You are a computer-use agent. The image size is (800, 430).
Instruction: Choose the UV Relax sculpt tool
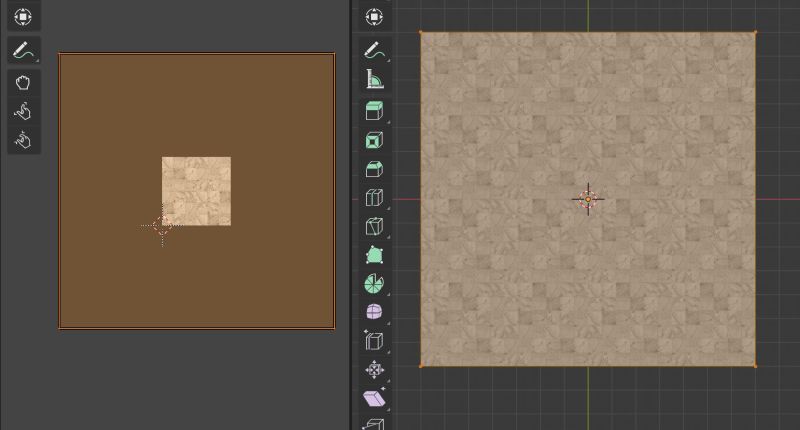pos(23,111)
